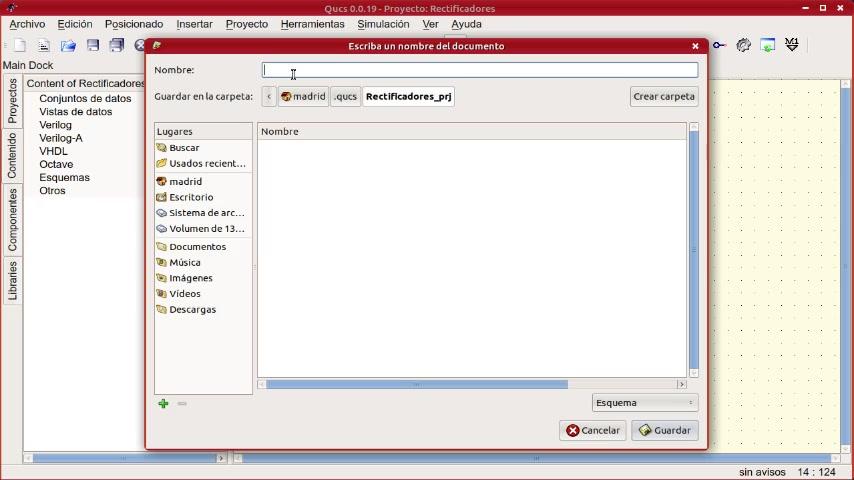Switch to the Libraries side tab

(x=13, y=281)
